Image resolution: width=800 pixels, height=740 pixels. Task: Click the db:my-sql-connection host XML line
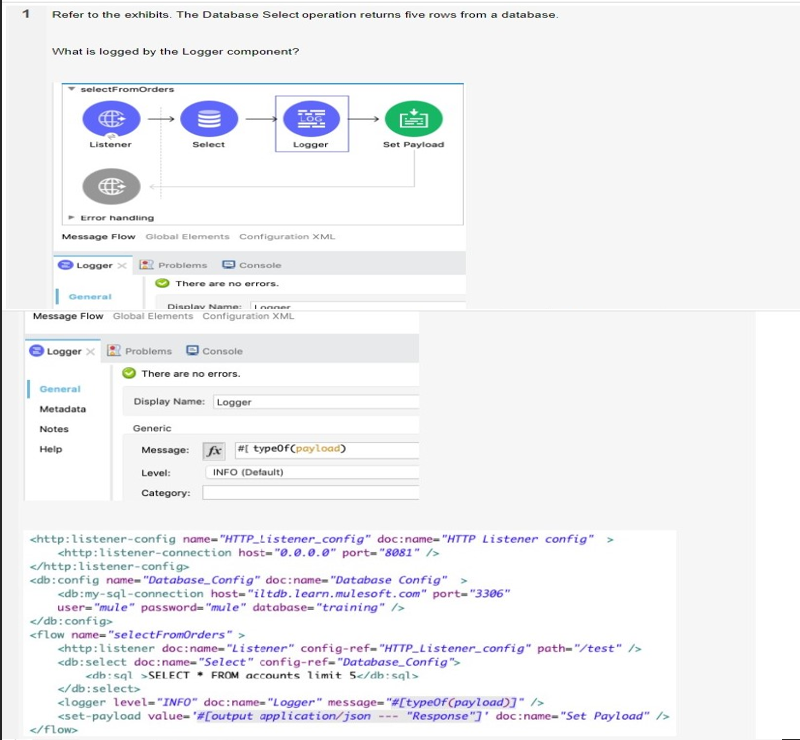tap(284, 594)
